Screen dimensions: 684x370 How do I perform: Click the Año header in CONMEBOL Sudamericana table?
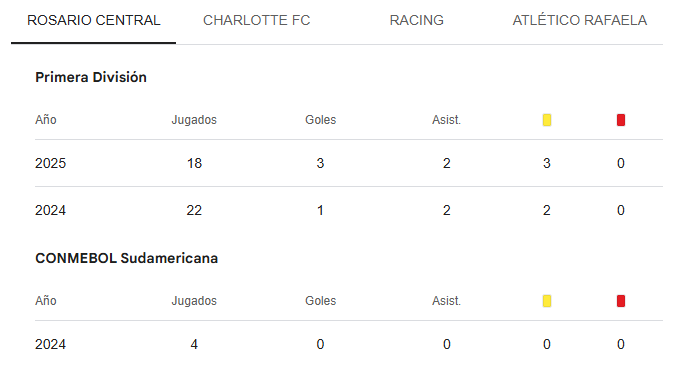[x=46, y=301]
